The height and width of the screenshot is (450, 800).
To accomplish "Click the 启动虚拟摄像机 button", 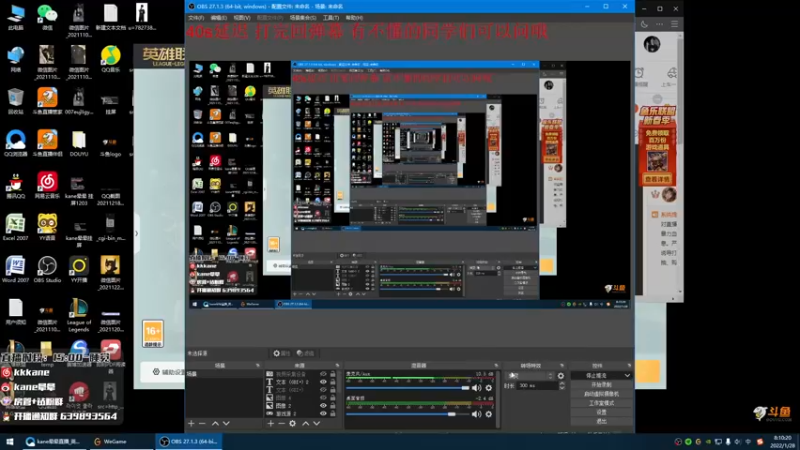I will [x=601, y=394].
